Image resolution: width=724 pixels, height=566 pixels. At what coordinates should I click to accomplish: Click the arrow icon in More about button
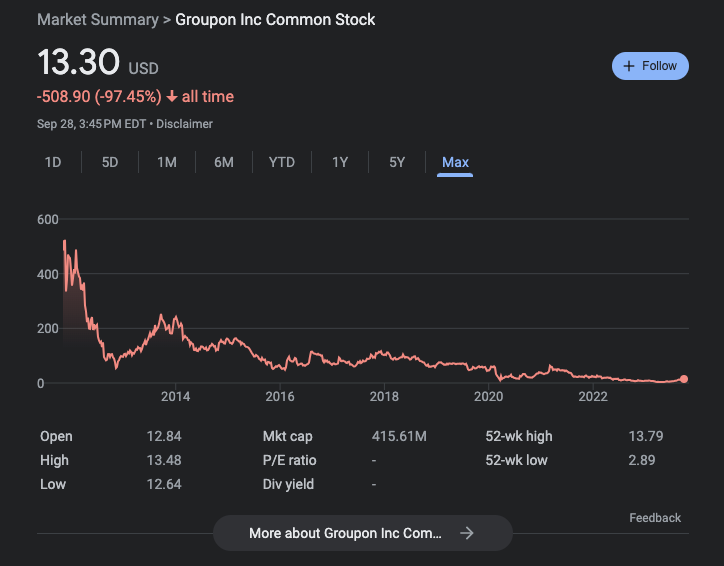click(467, 533)
